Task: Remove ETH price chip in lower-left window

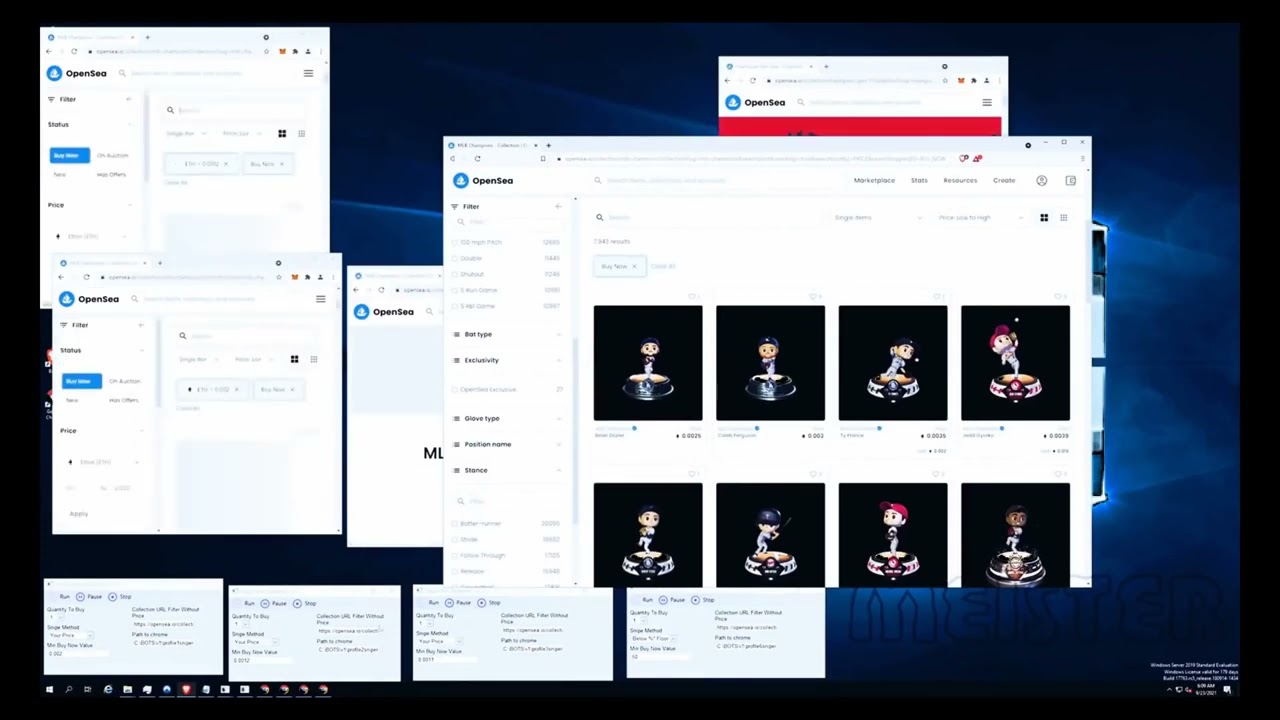Action: (236, 390)
